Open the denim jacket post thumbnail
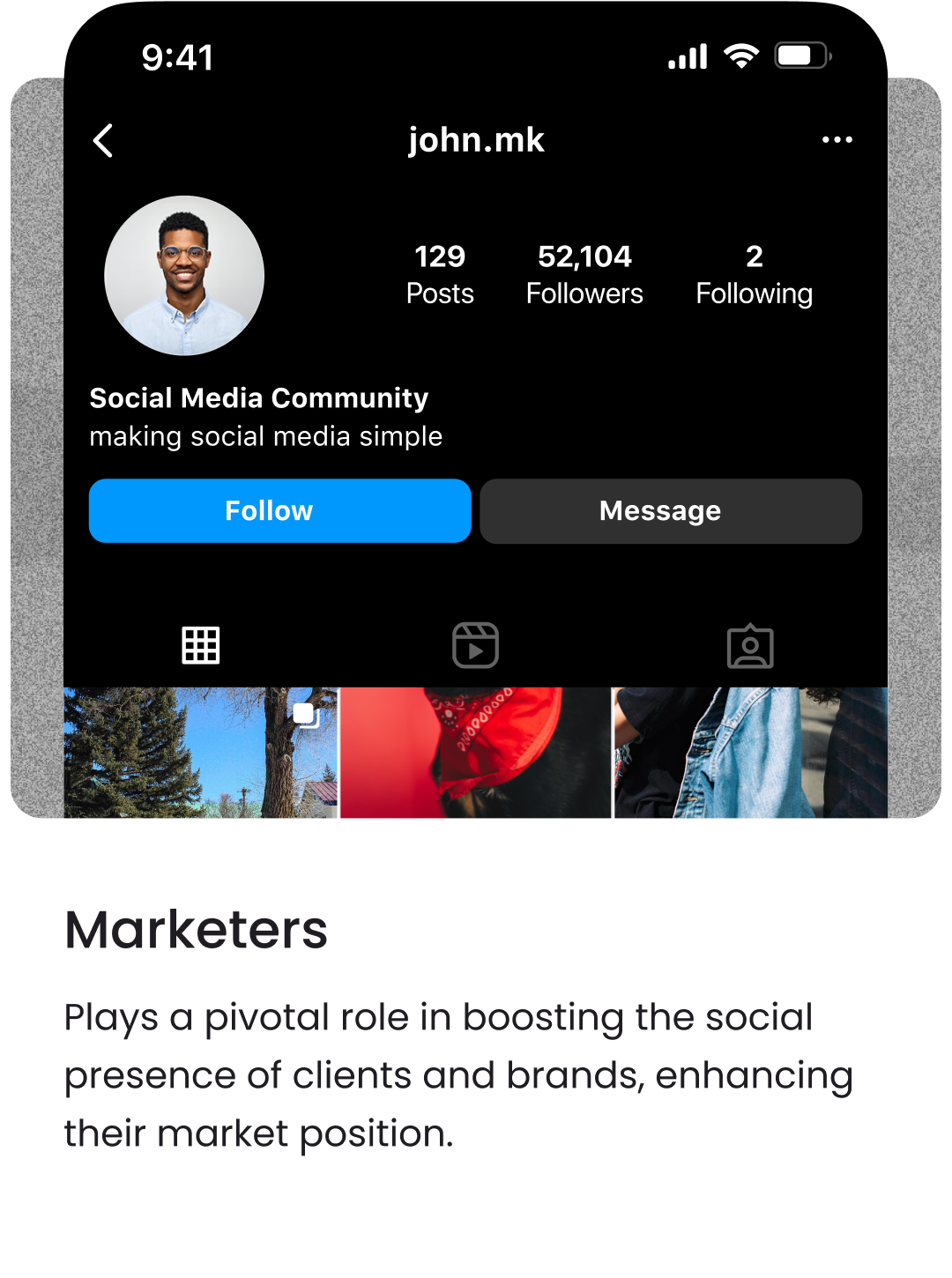The image size is (952, 1278). click(750, 754)
